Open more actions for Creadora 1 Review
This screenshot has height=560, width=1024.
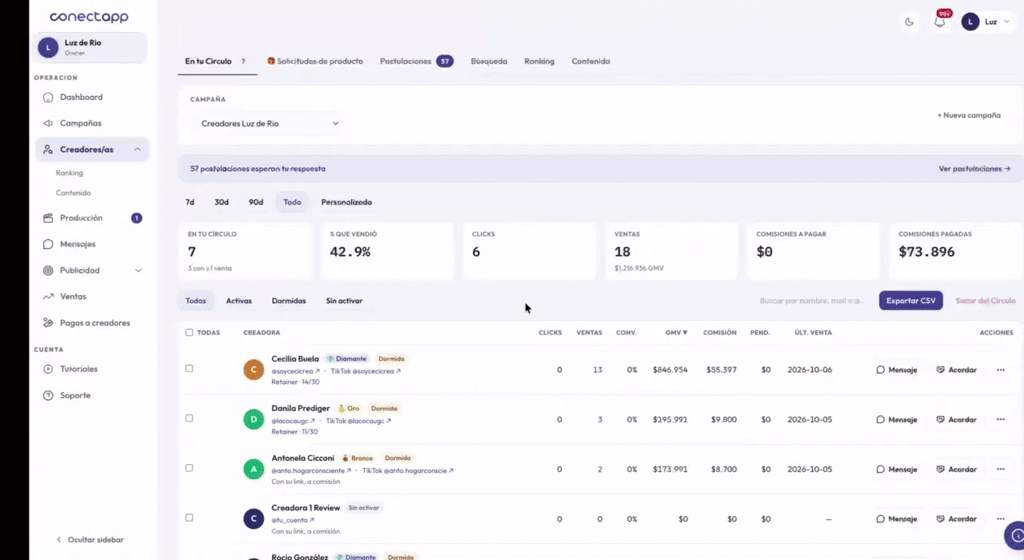point(1000,519)
